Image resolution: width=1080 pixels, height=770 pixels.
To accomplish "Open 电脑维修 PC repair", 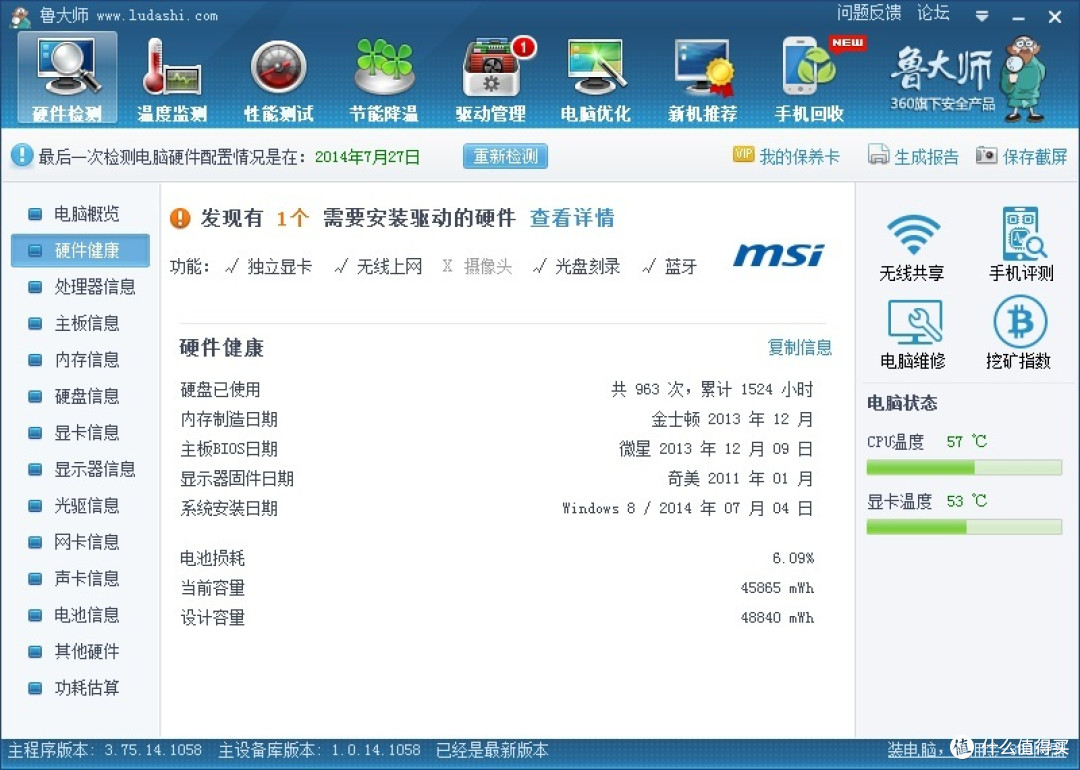I will pyautogui.click(x=913, y=335).
